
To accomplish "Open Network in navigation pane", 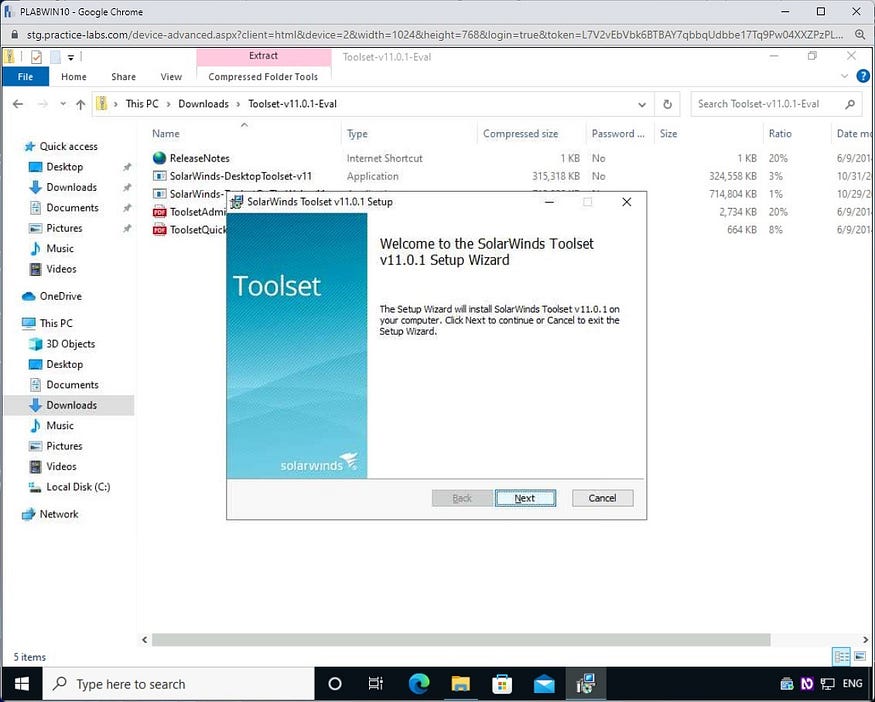I will (59, 514).
